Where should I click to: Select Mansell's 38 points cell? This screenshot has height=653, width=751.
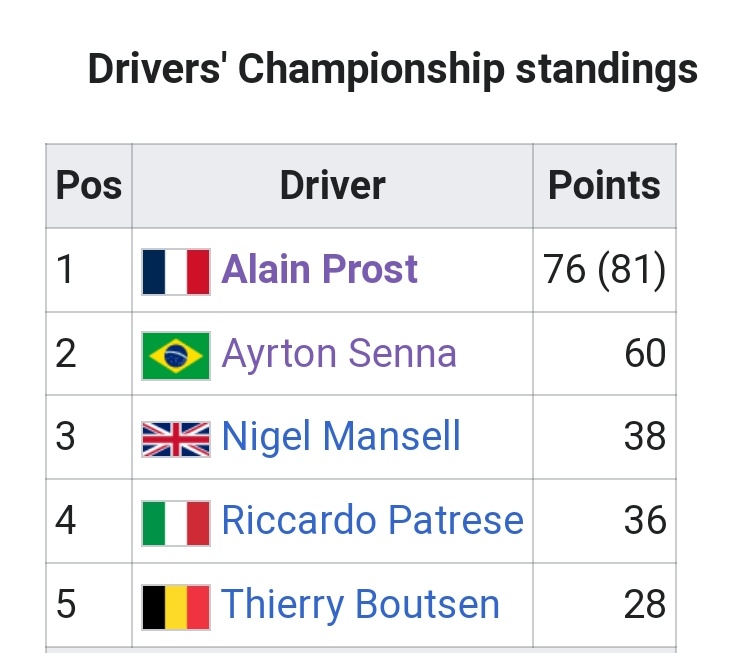(604, 437)
